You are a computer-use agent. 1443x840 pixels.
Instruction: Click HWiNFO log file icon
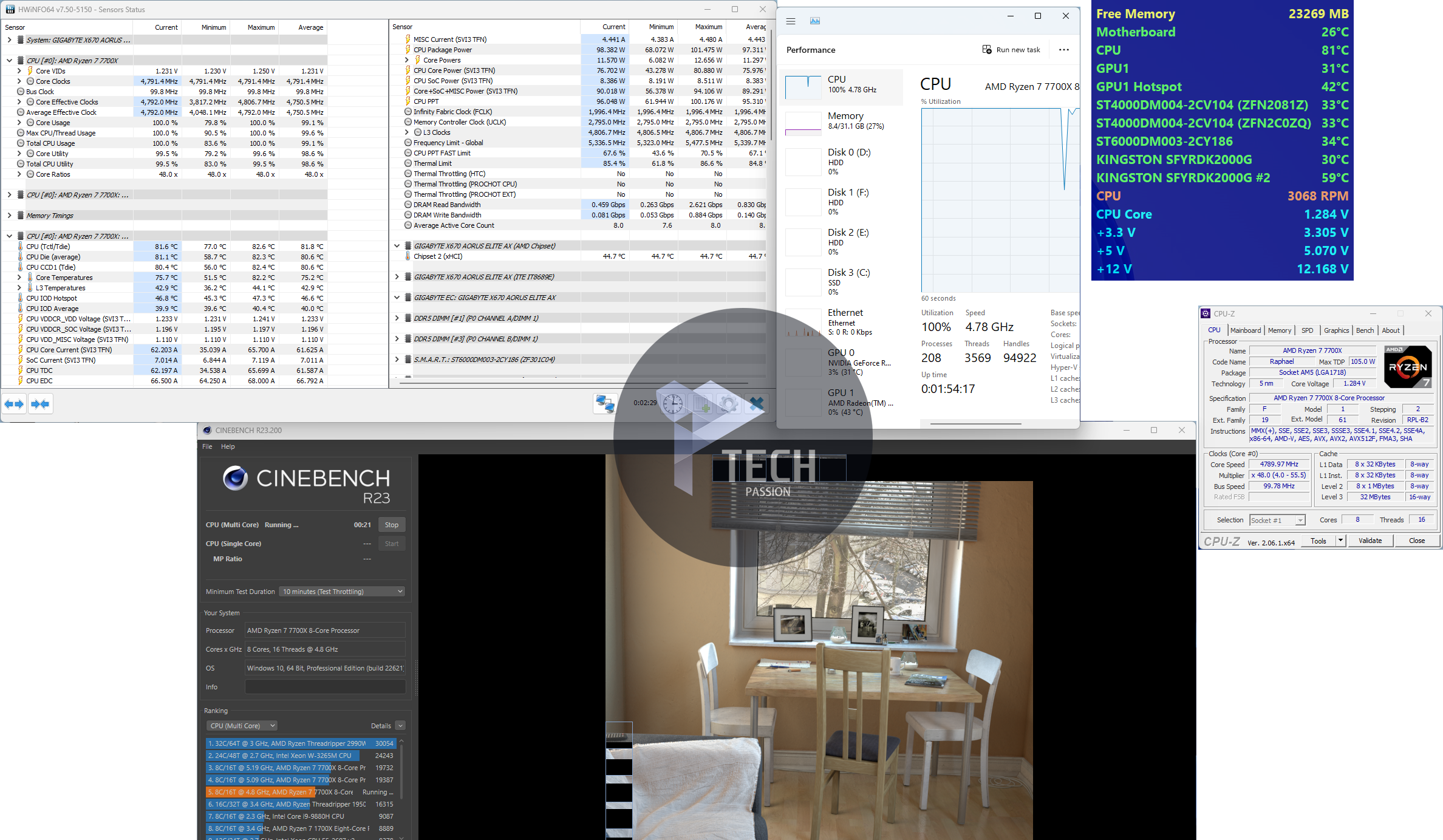(702, 403)
